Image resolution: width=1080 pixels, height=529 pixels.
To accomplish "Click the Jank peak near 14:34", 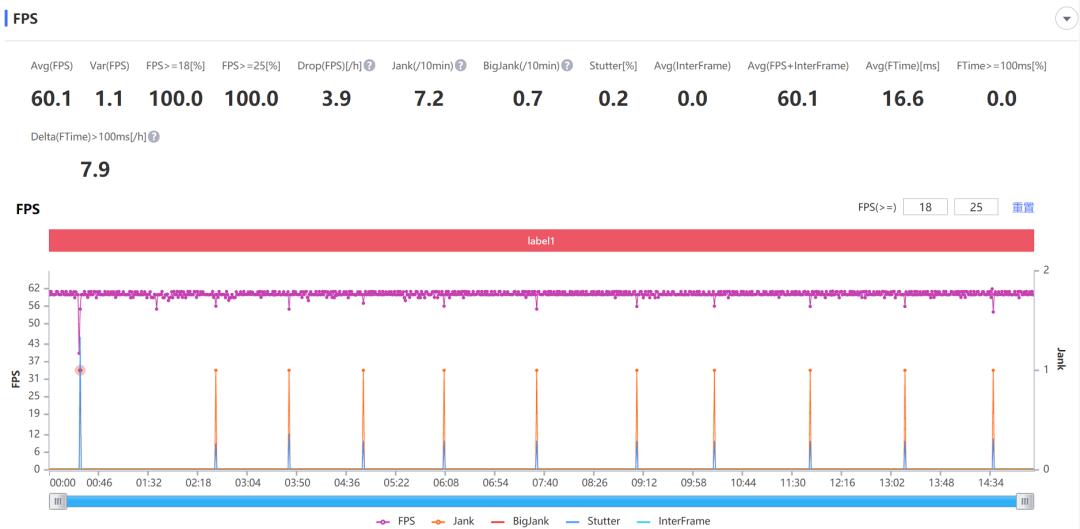I will 993,370.
